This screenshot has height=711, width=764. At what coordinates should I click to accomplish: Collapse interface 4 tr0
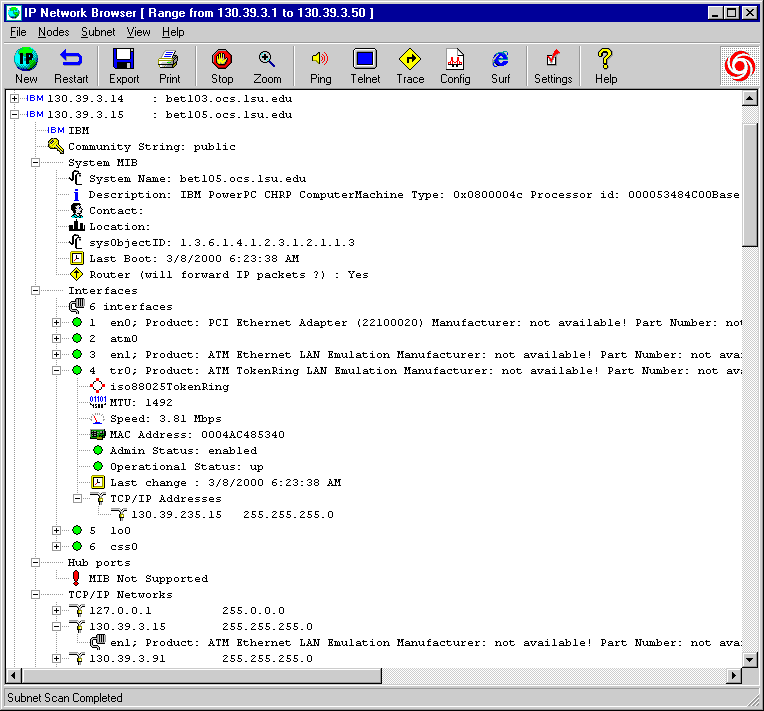[57, 370]
